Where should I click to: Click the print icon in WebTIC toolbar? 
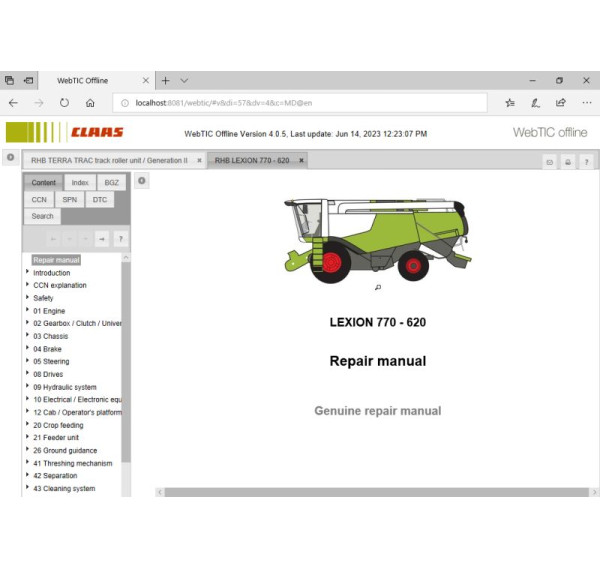pos(567,161)
